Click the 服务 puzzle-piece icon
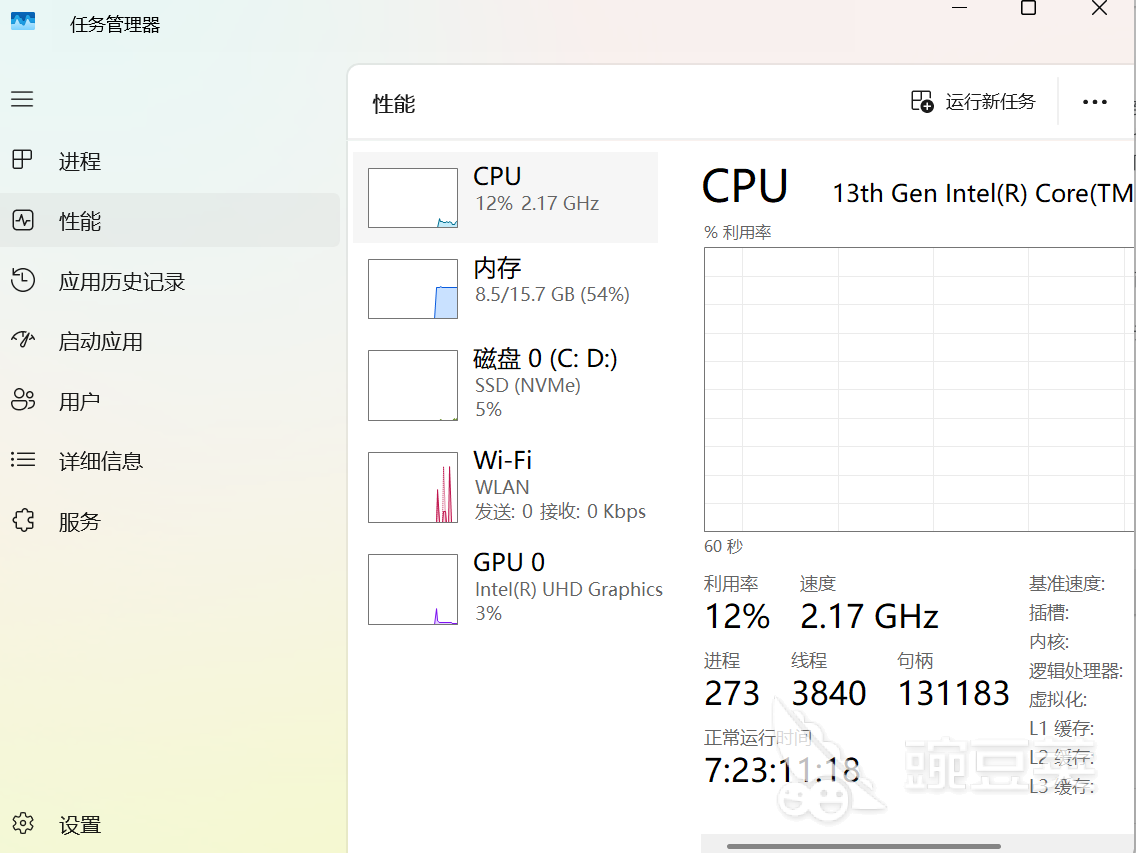Viewport: 1136px width, 853px height. click(x=23, y=520)
